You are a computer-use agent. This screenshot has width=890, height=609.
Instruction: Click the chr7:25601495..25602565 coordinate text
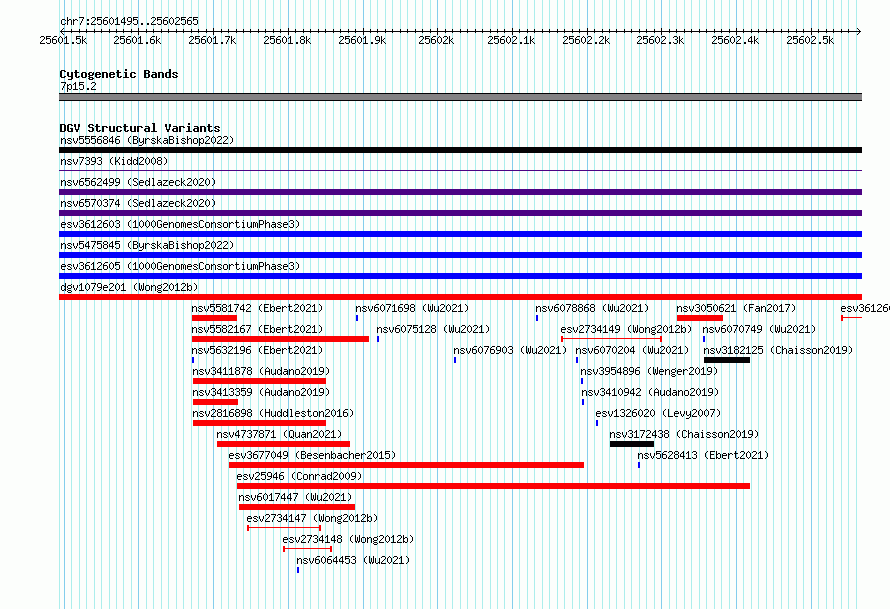pos(129,21)
